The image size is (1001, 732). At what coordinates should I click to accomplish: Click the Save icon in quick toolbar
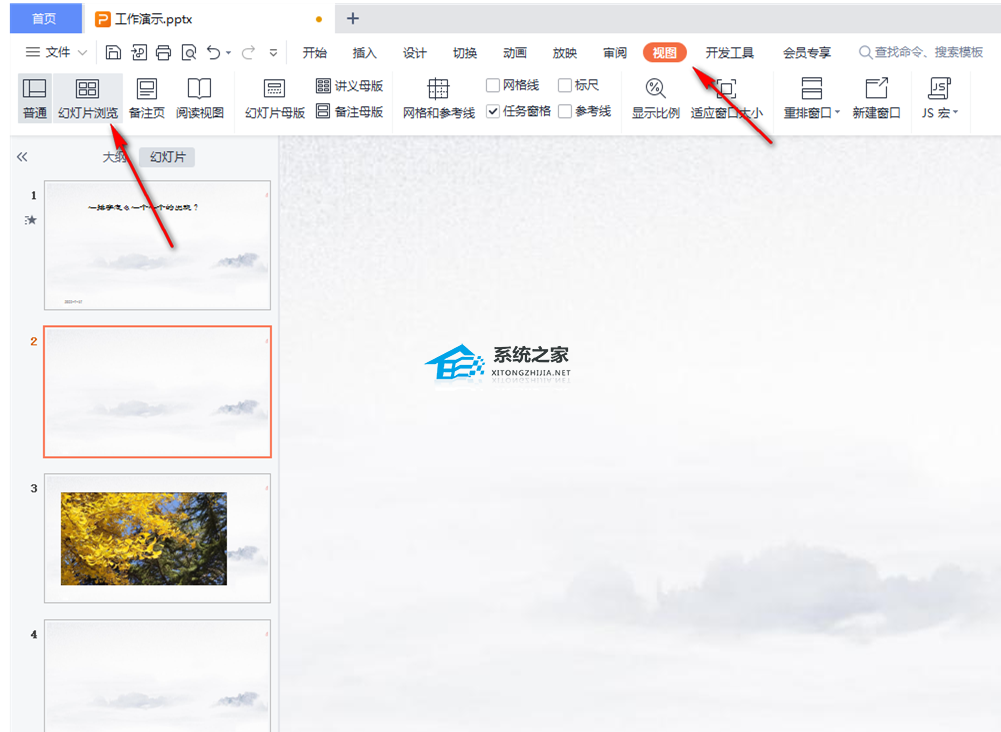[113, 52]
